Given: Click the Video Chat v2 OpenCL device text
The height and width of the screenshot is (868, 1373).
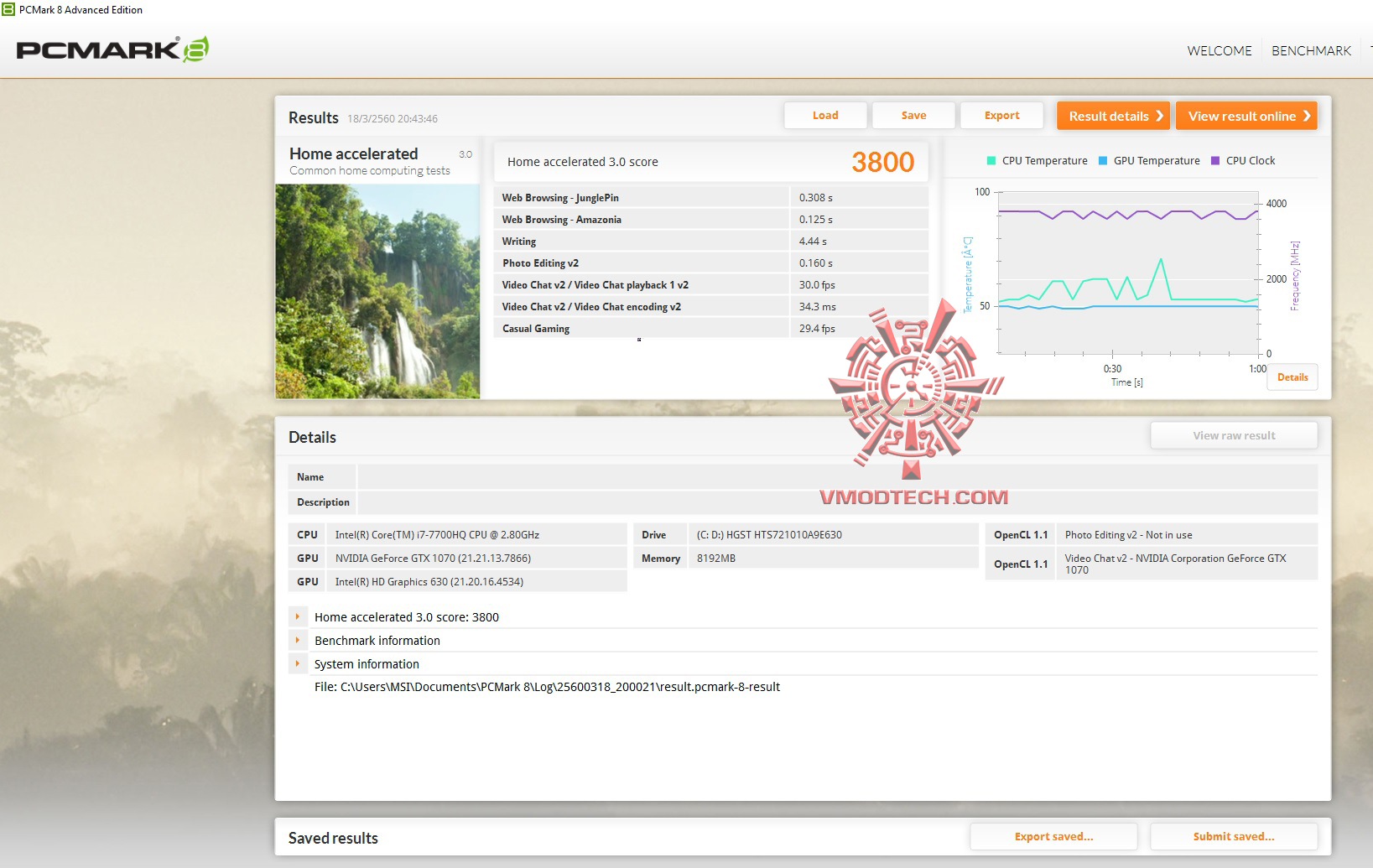Looking at the screenshot, I should pos(1175,564).
